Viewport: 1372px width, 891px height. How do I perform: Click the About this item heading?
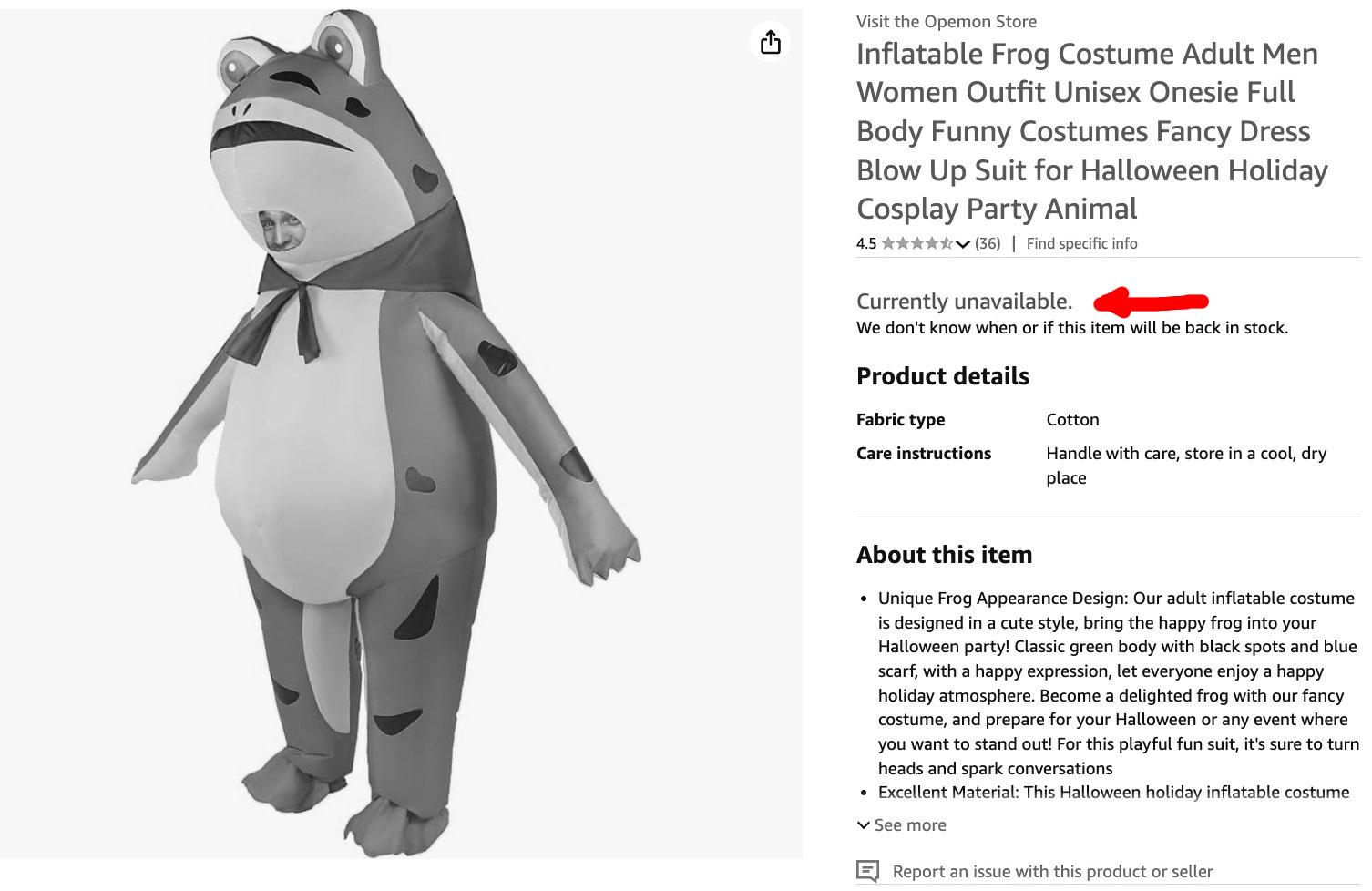[944, 555]
